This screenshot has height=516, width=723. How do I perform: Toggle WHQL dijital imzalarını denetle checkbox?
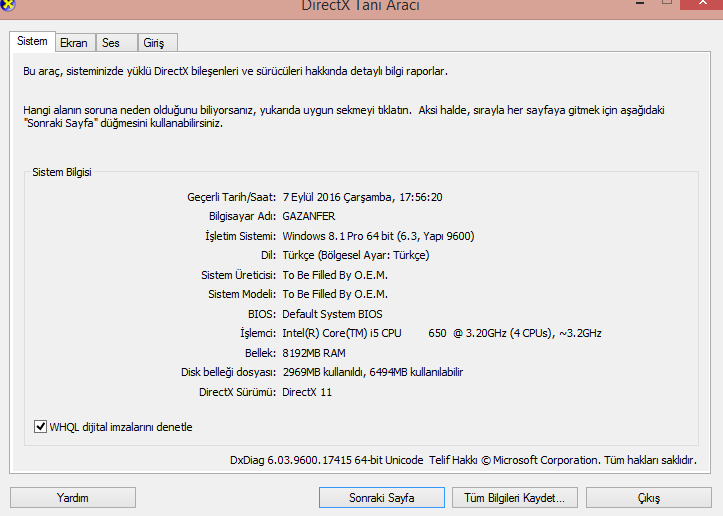(x=41, y=427)
